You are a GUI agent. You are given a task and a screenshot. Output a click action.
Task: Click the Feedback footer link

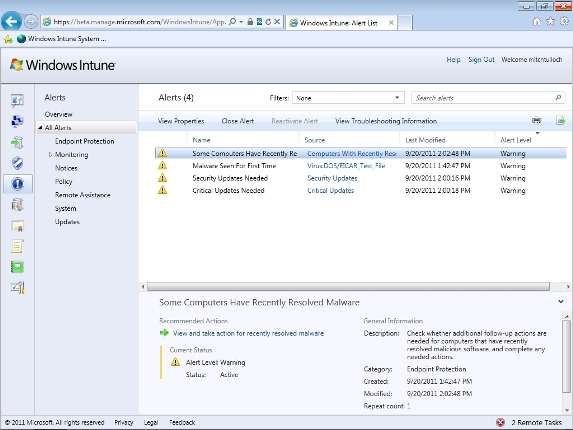182,423
